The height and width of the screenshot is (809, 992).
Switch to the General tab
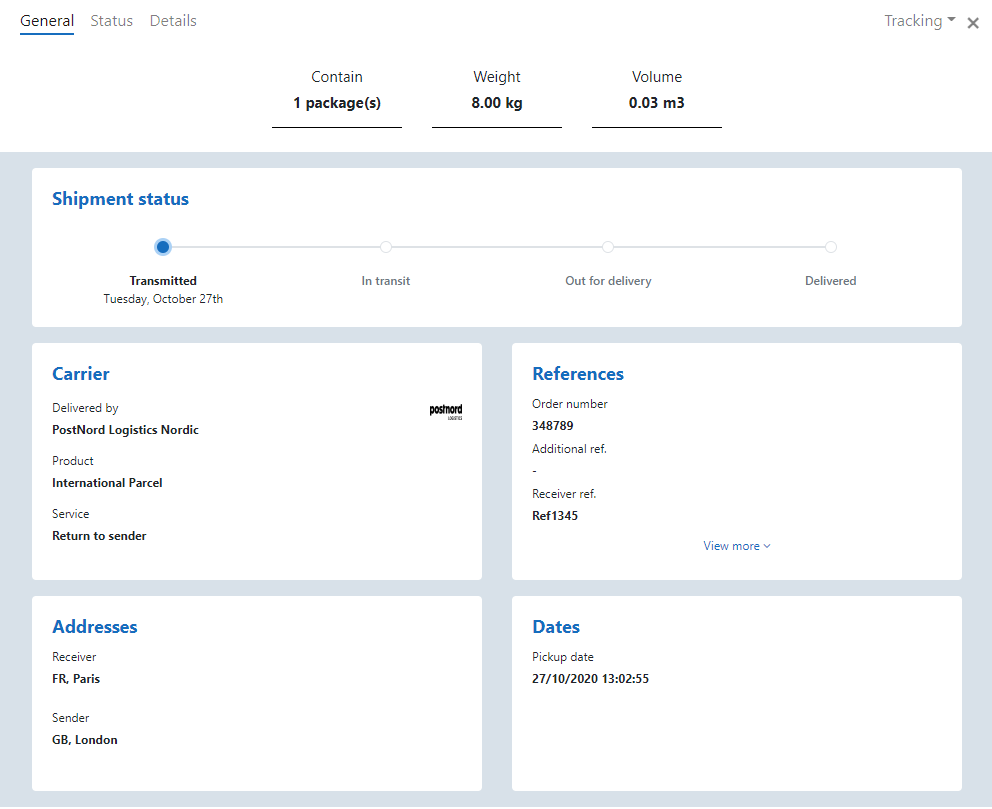click(x=47, y=21)
